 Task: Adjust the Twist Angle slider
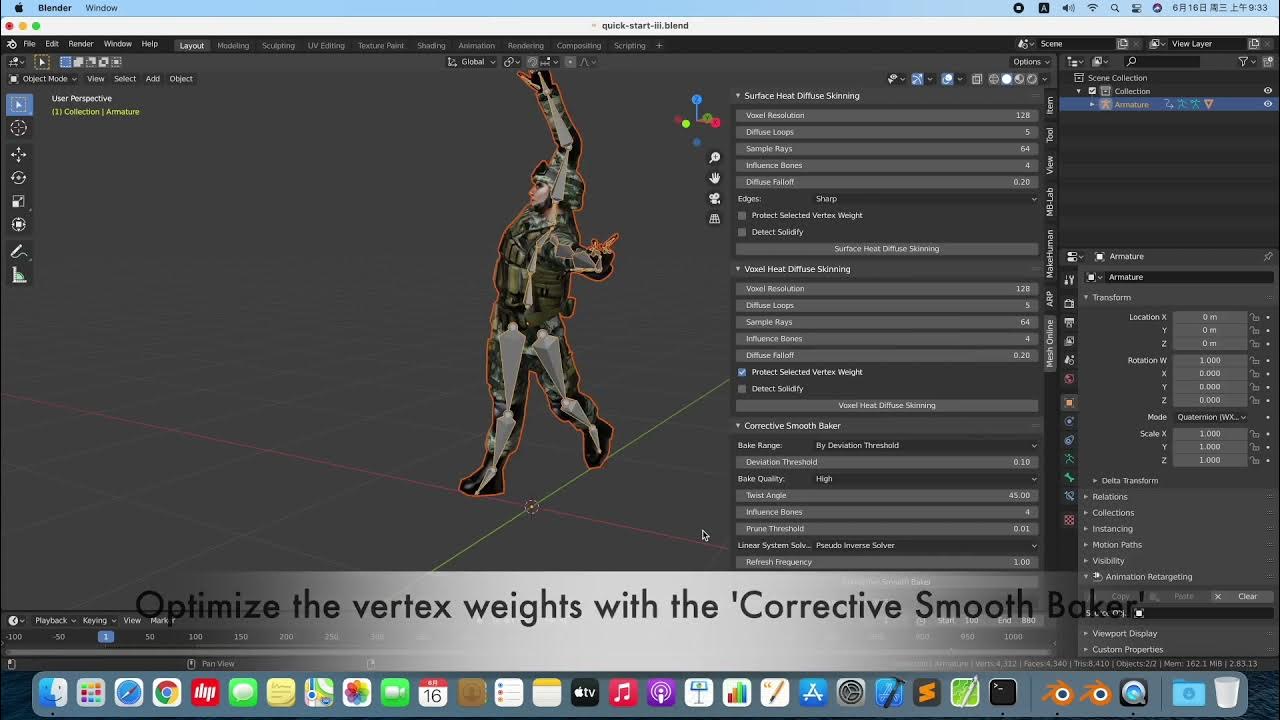[887, 496]
